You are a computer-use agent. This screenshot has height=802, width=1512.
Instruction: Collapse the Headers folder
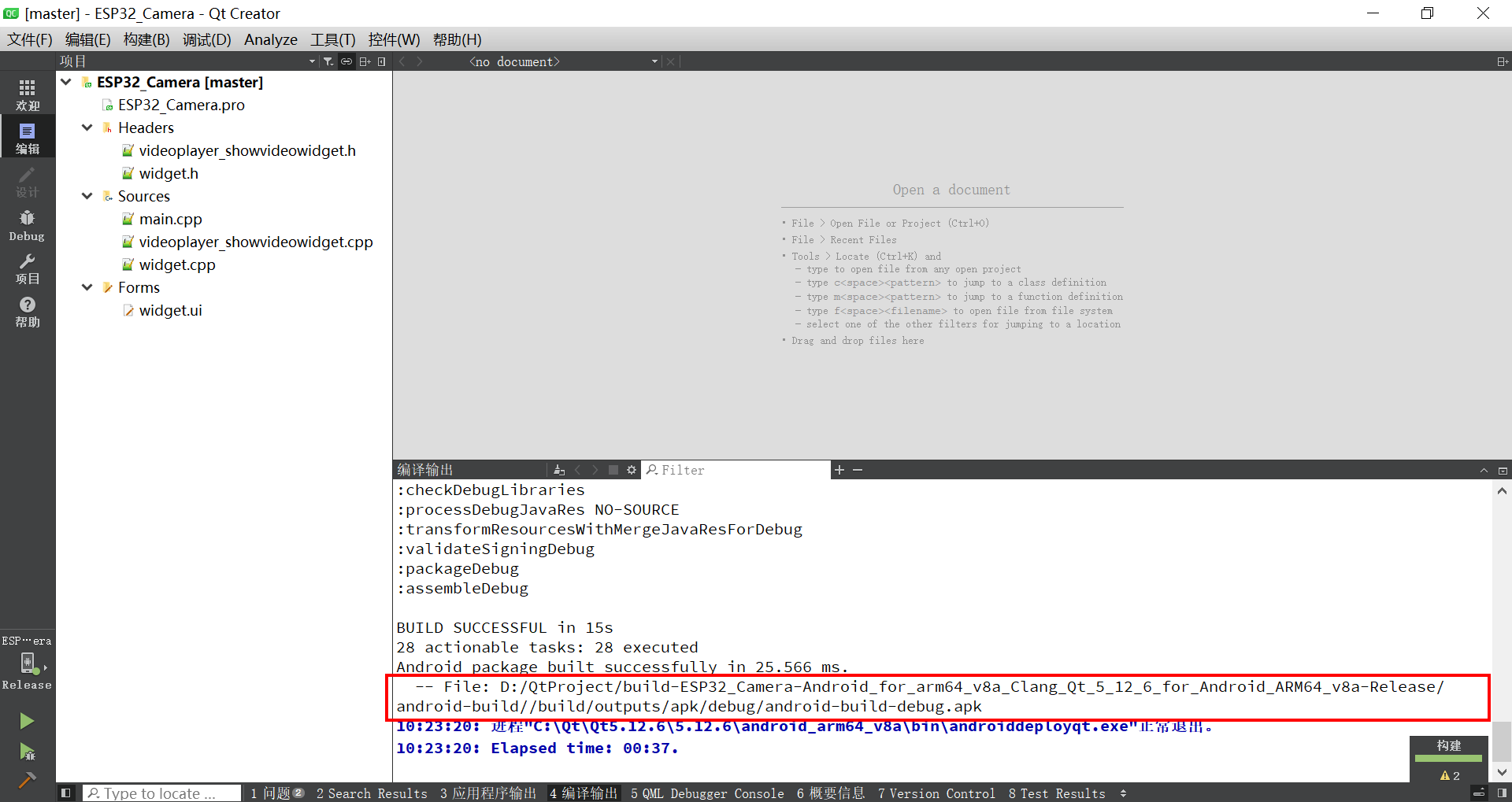point(87,128)
